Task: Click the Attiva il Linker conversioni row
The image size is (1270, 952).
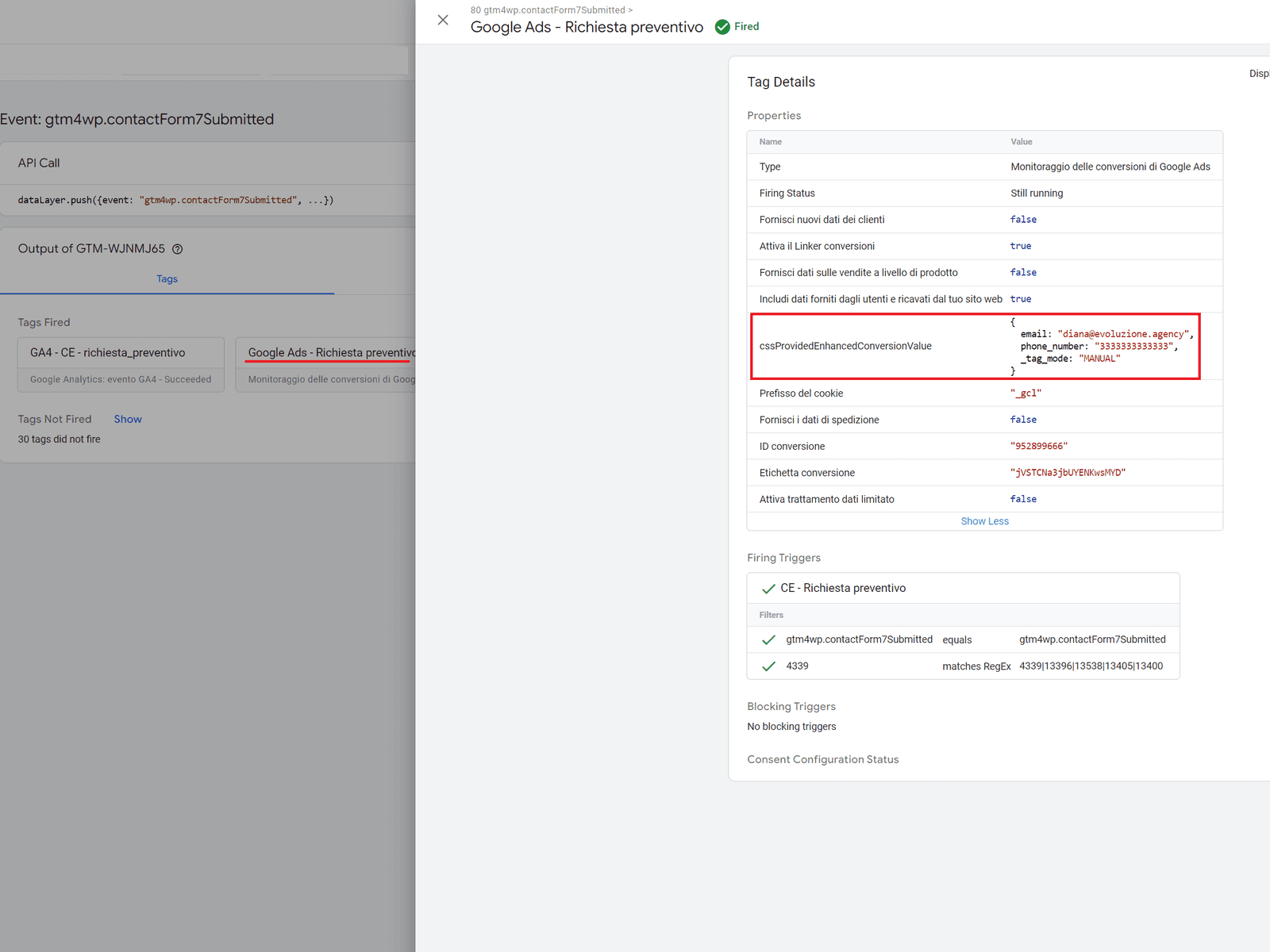Action: tap(817, 247)
